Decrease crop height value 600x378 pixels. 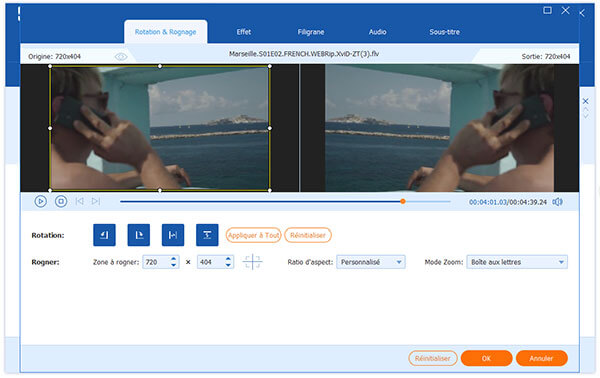click(228, 265)
